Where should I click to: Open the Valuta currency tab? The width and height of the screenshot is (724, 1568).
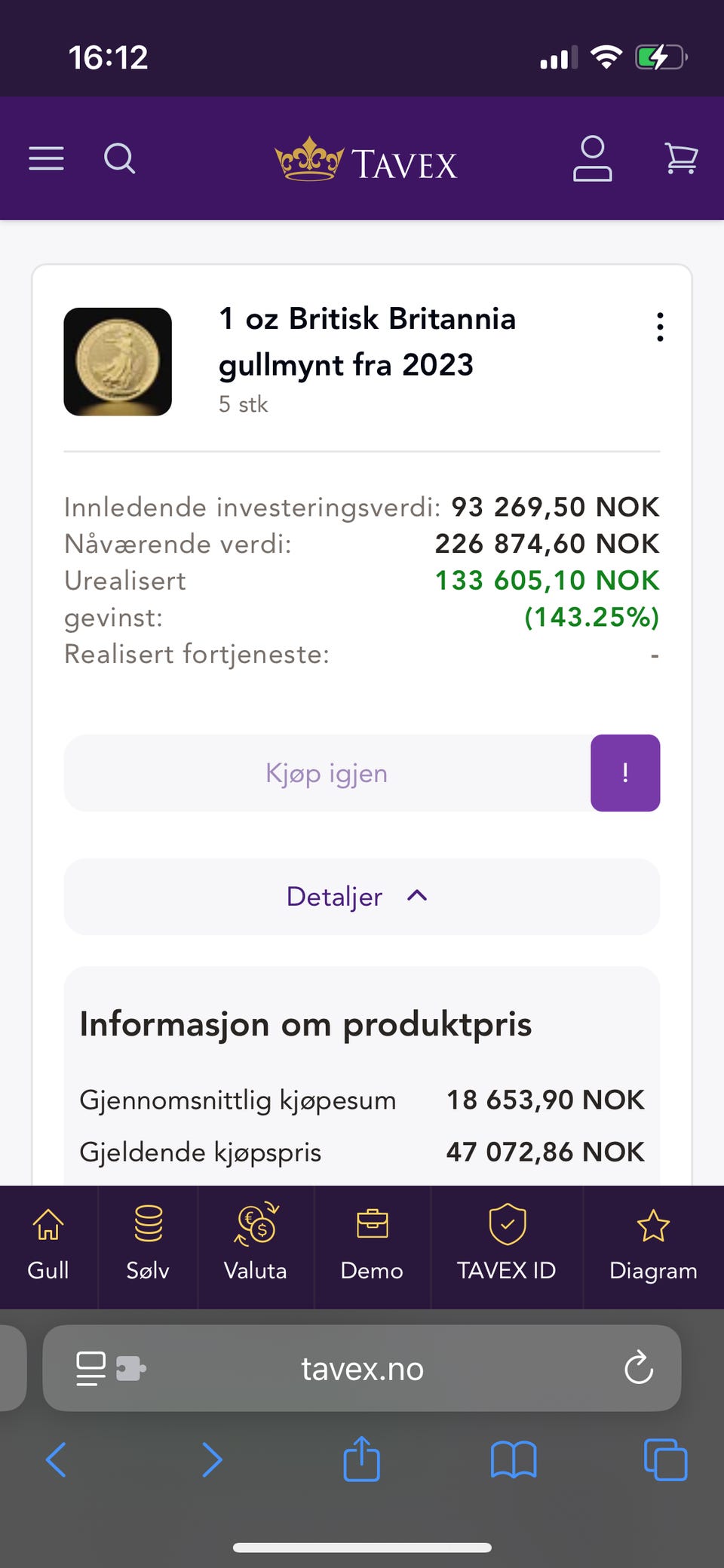(x=256, y=1247)
